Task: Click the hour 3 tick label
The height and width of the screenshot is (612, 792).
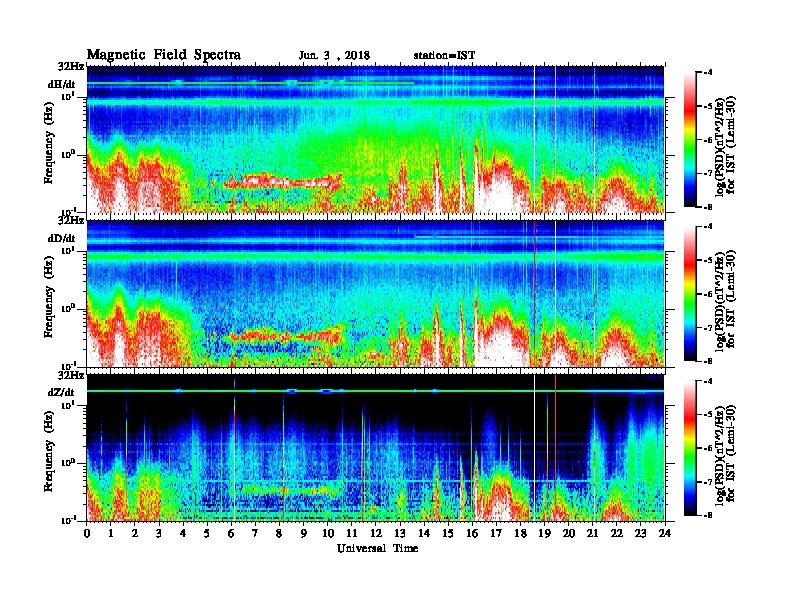Action: pyautogui.click(x=159, y=533)
